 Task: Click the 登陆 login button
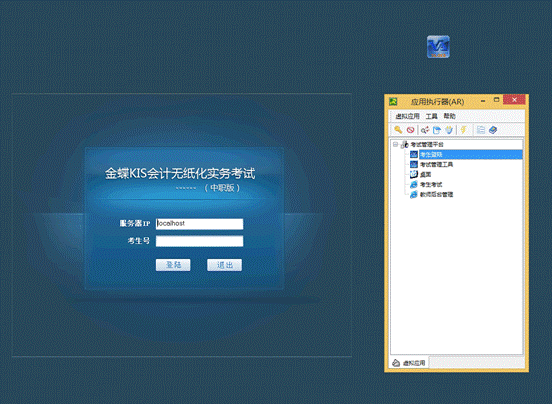[173, 265]
